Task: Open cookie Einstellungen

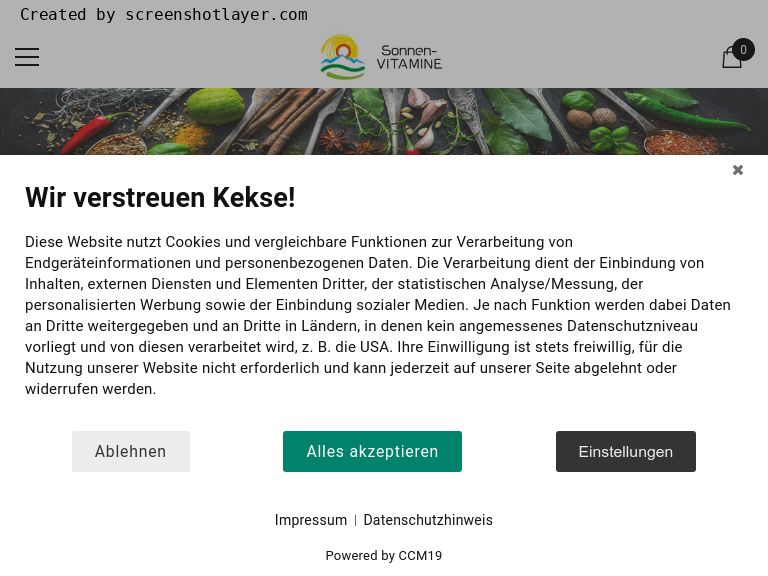Action: 625,451
